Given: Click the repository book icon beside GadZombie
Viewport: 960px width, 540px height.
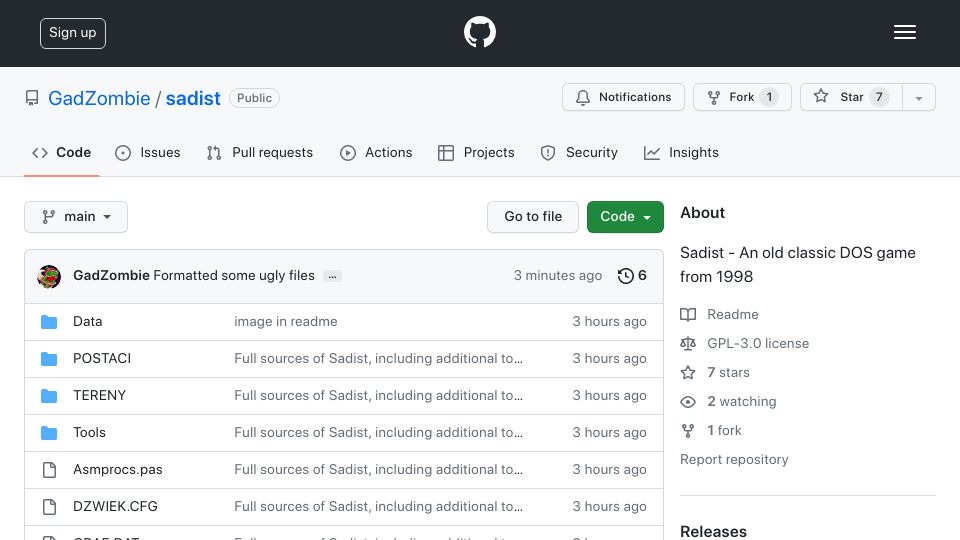Looking at the screenshot, I should click(x=32, y=98).
